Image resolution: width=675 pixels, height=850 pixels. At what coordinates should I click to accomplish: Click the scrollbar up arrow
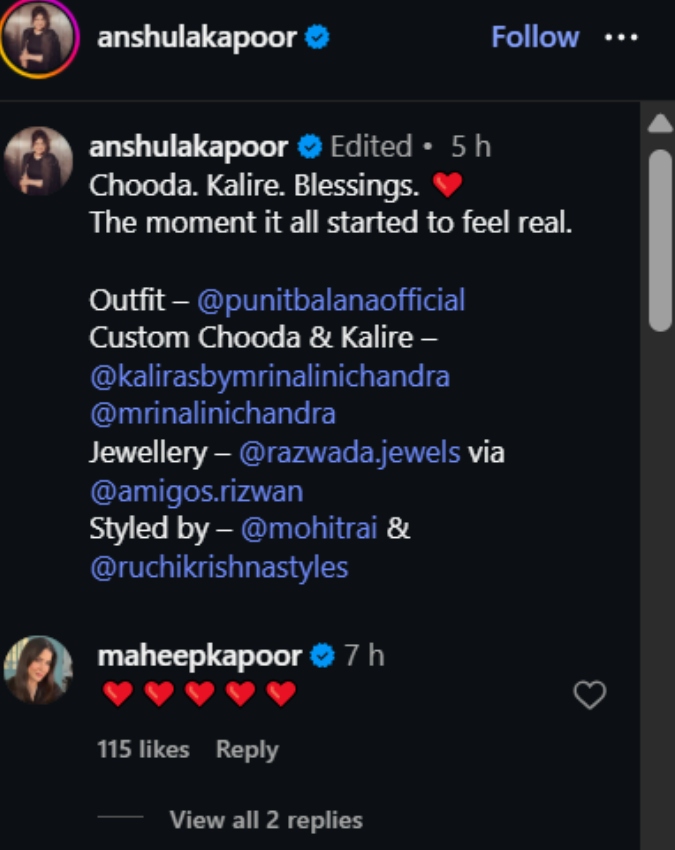click(660, 123)
